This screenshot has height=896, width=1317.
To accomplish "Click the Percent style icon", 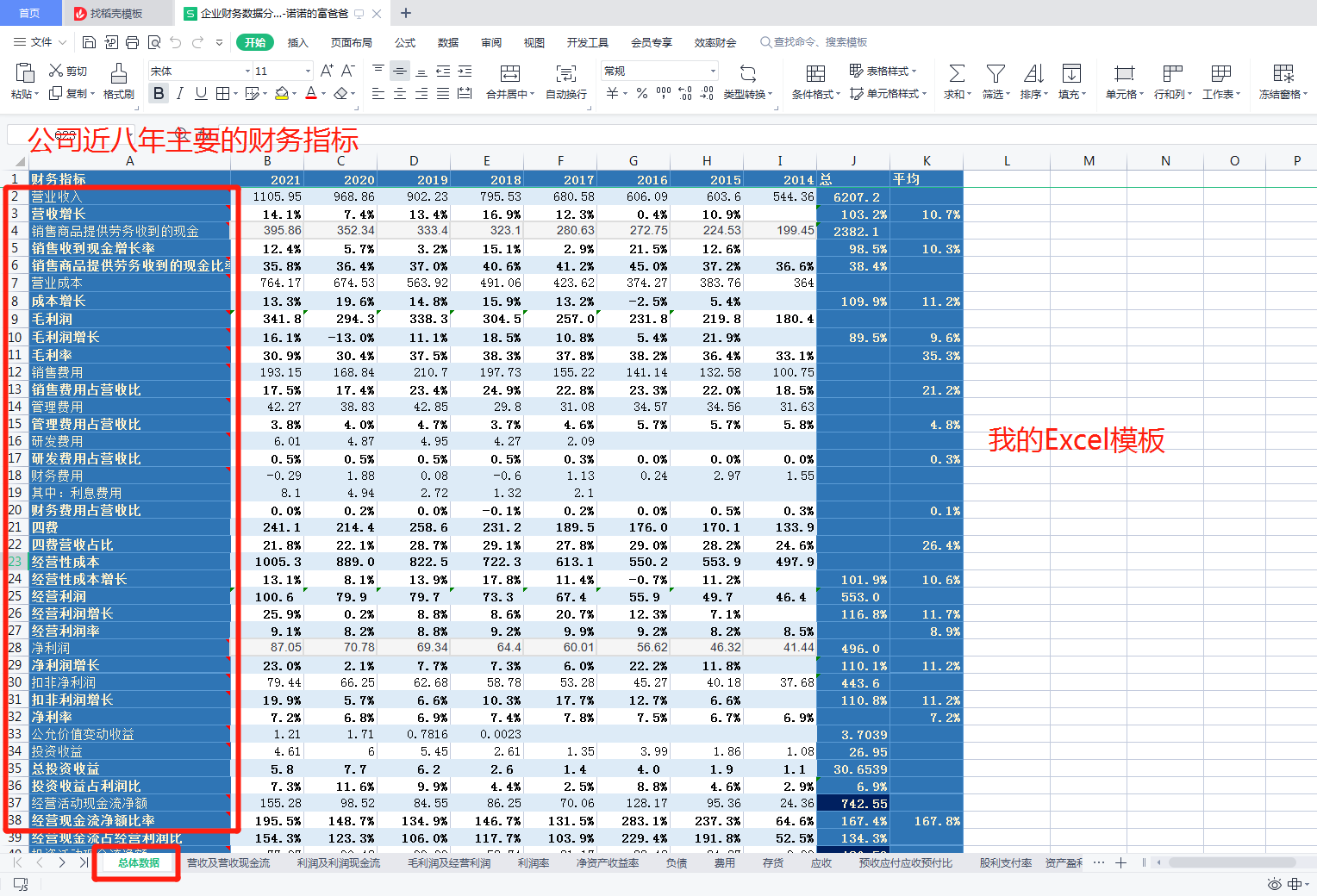I will tap(641, 93).
